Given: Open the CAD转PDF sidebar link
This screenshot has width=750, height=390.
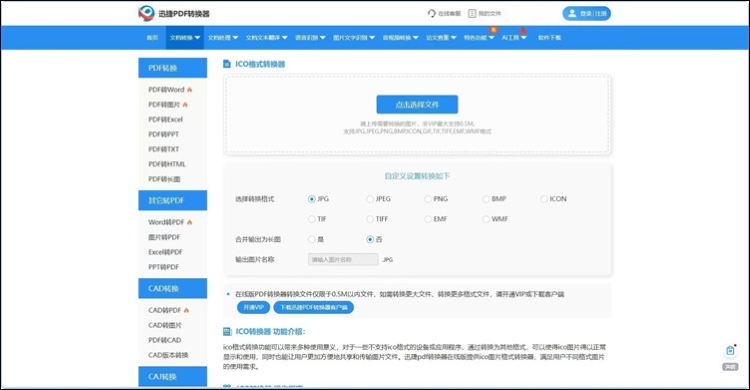Looking at the screenshot, I should point(165,310).
